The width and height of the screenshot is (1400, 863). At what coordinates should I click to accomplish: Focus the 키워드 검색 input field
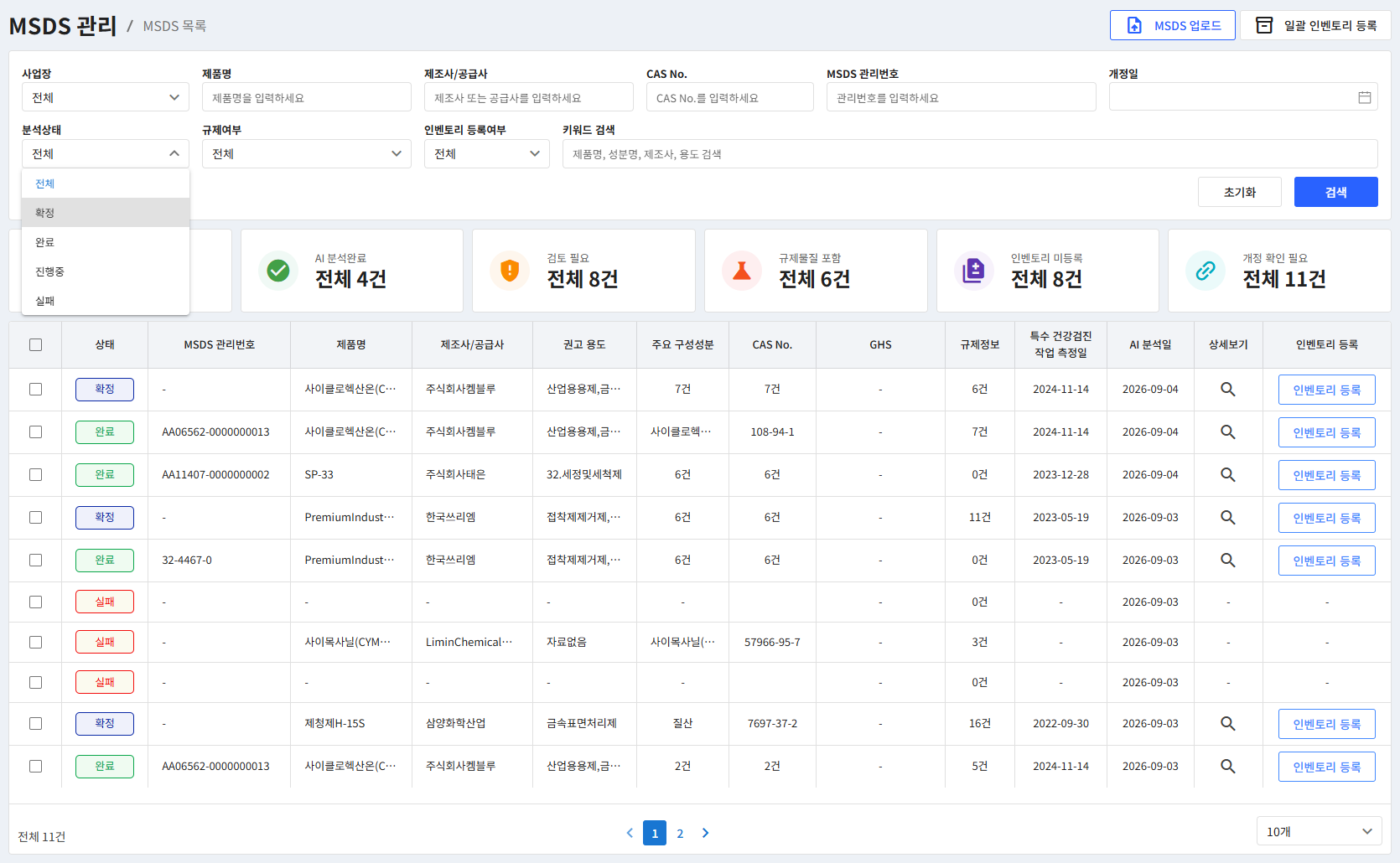click(970, 153)
